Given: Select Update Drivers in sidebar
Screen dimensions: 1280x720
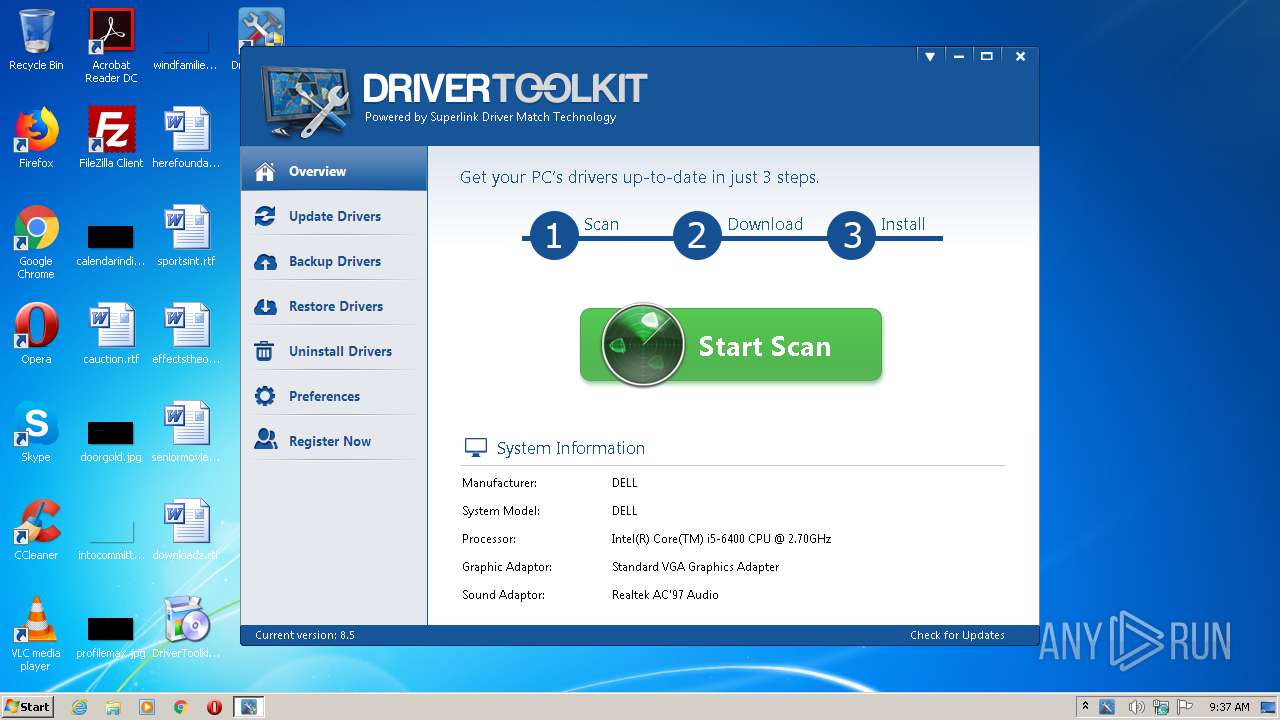Looking at the screenshot, I should pos(334,216).
